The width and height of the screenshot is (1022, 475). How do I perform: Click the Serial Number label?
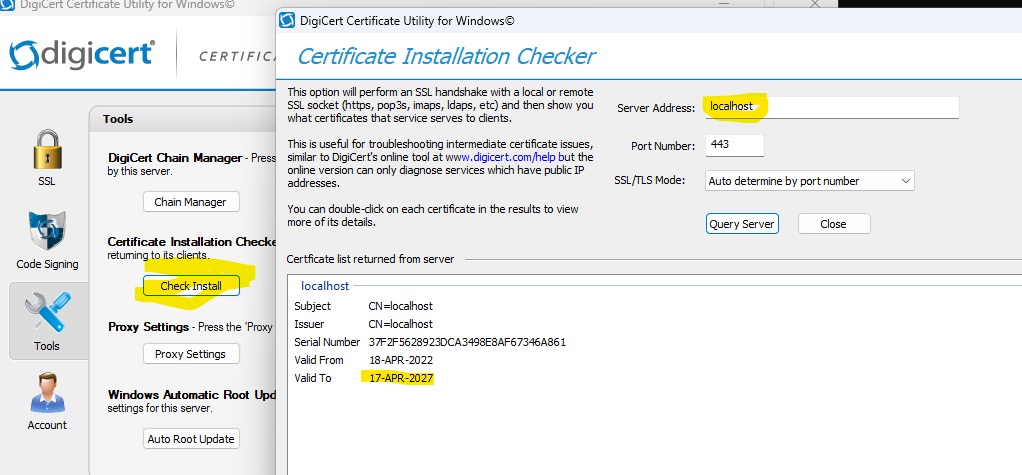point(327,341)
